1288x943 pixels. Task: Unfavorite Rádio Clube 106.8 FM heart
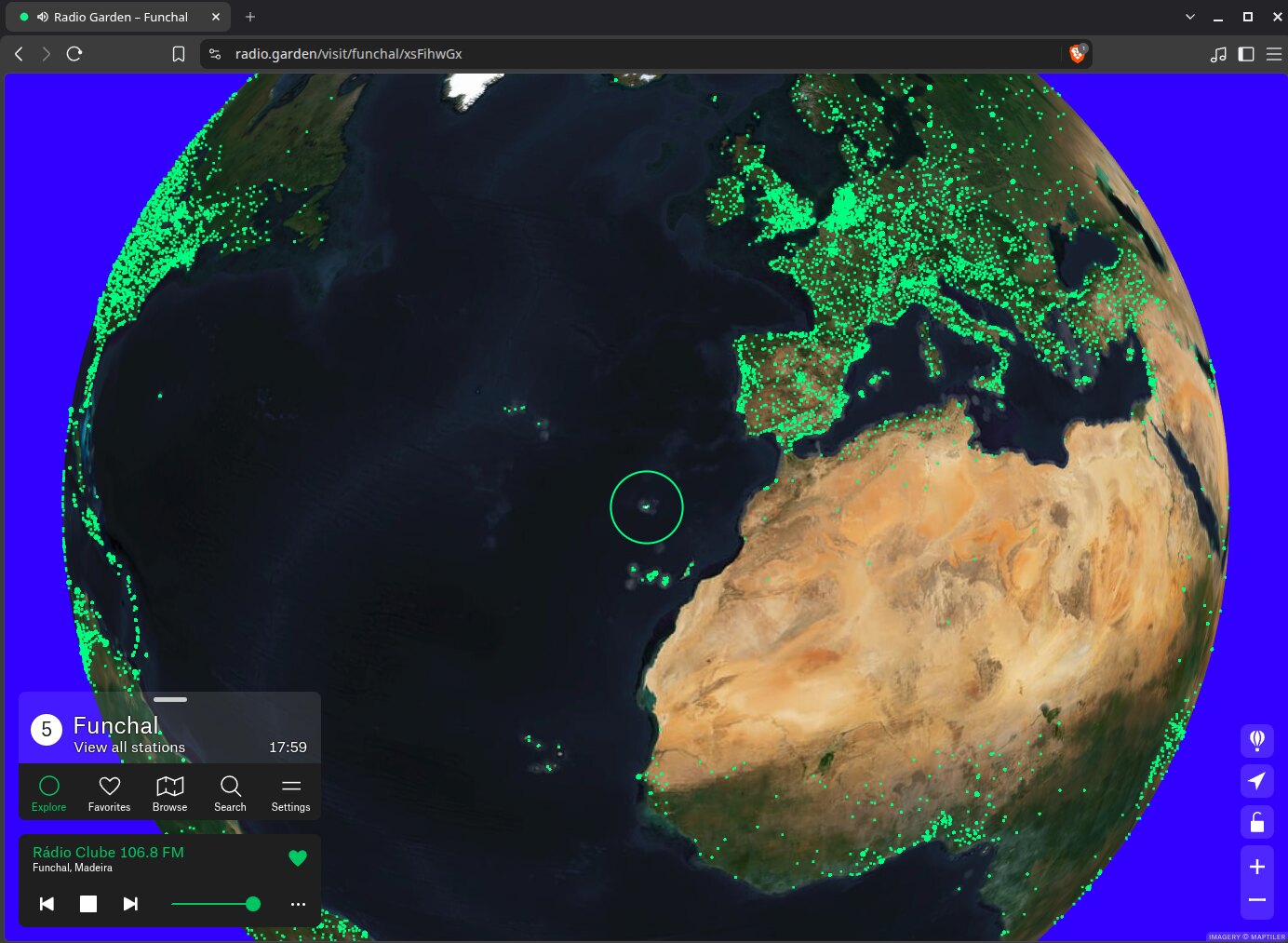click(x=298, y=858)
